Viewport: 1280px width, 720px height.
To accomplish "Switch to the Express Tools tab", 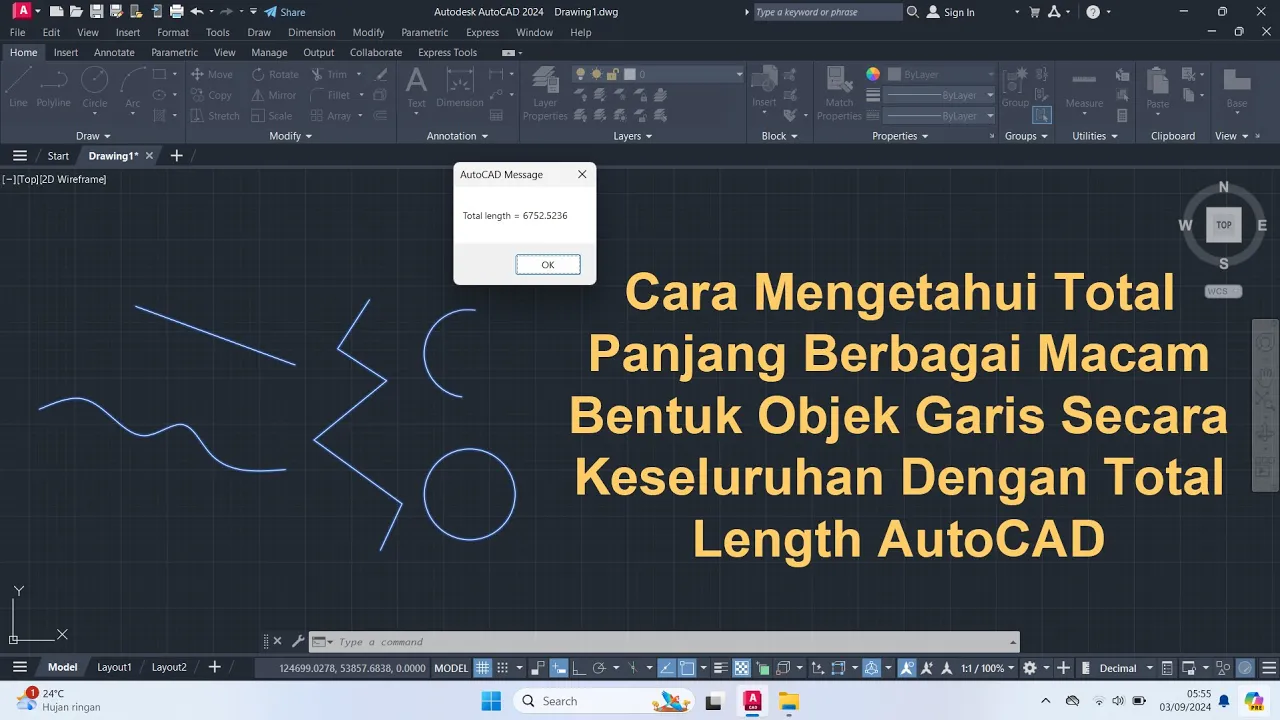I will (447, 52).
